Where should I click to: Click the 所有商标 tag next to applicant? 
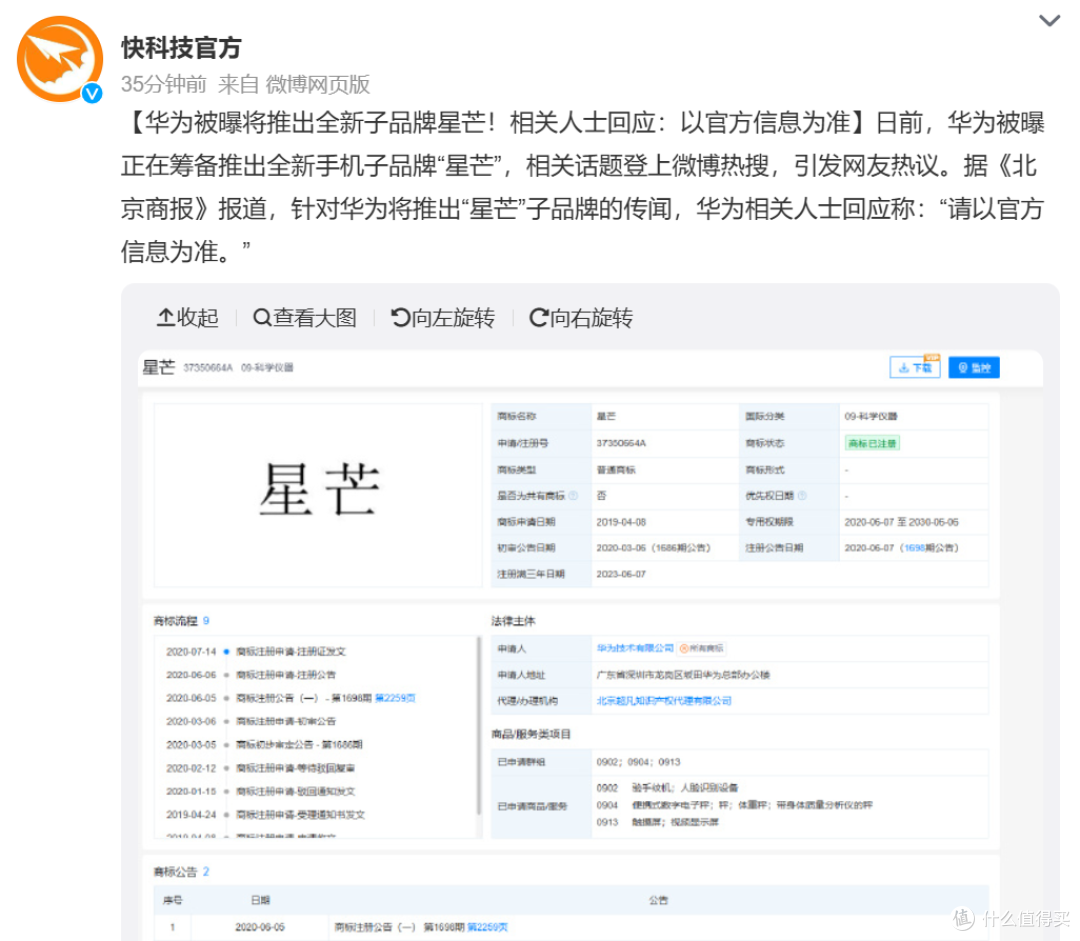pos(702,648)
